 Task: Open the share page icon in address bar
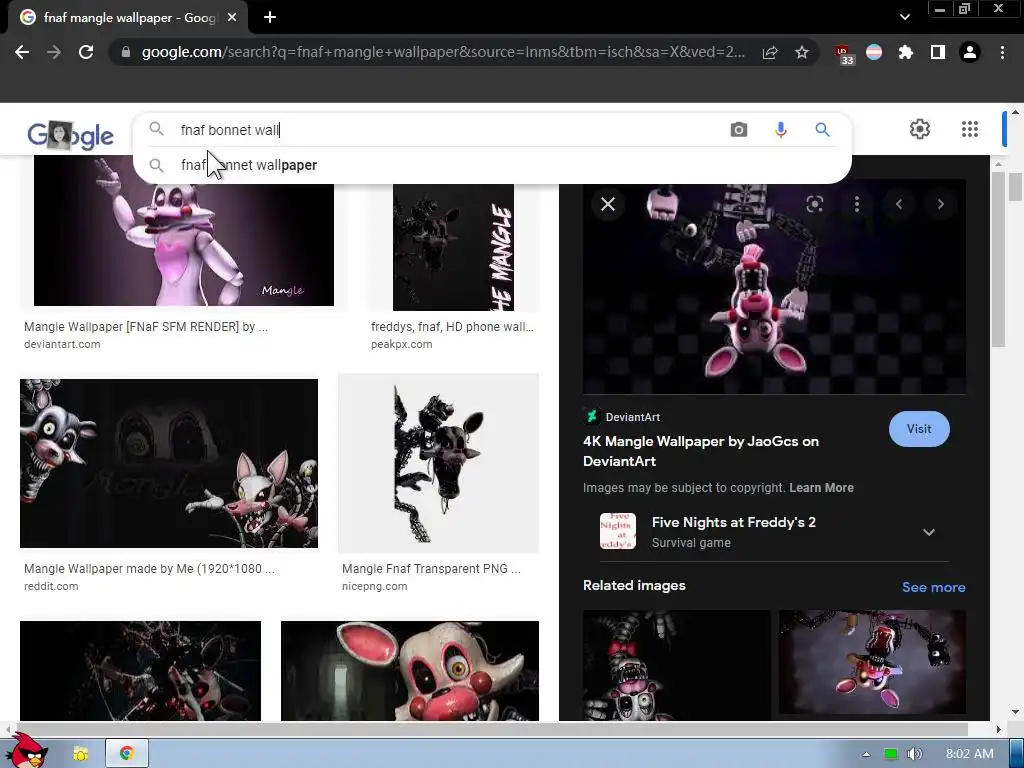(770, 52)
